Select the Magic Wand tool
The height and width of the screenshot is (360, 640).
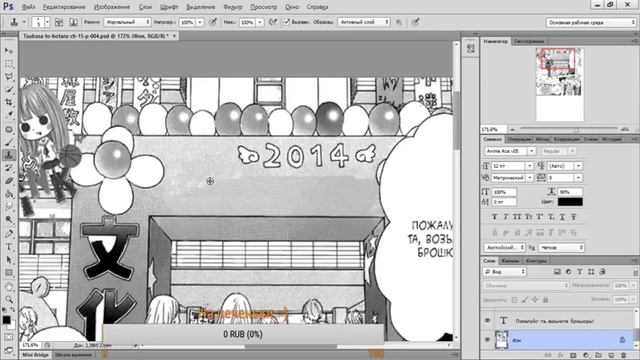pos(9,89)
